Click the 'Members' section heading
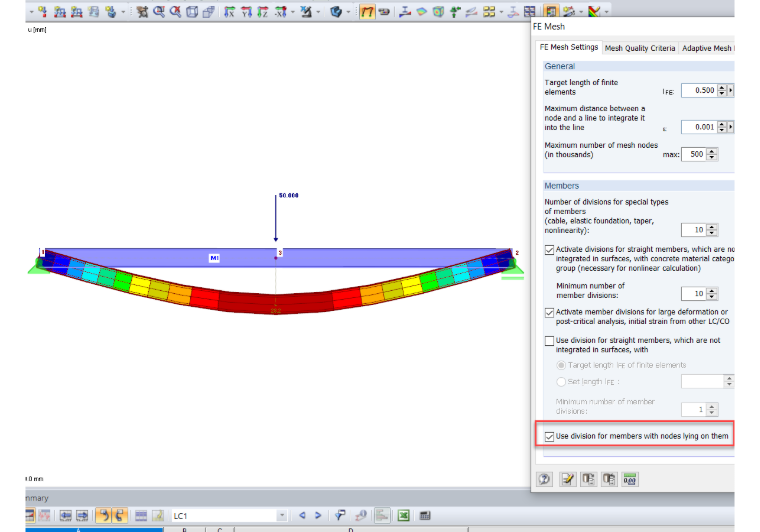This screenshot has height=532, width=760. [561, 186]
